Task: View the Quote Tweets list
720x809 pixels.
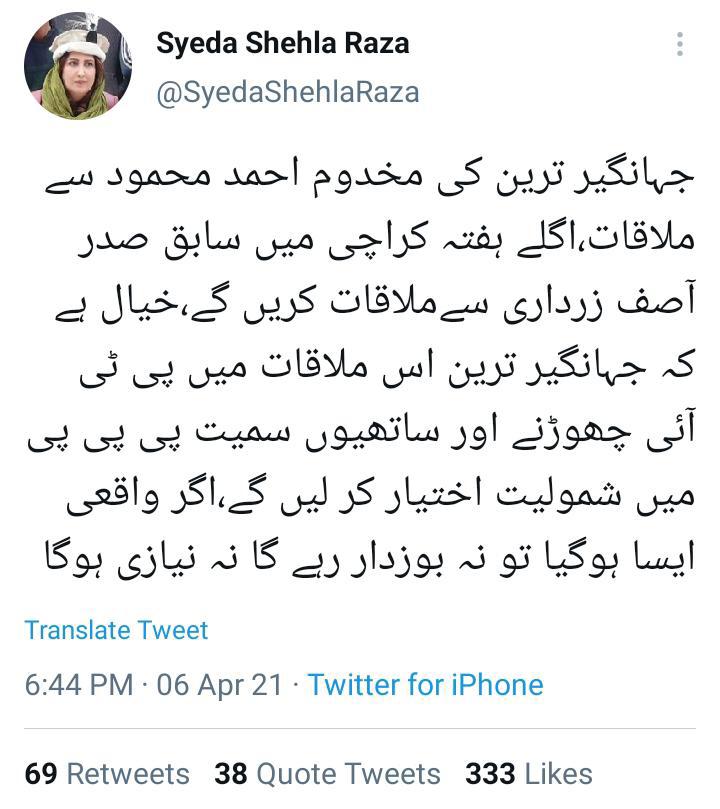Action: (x=349, y=774)
